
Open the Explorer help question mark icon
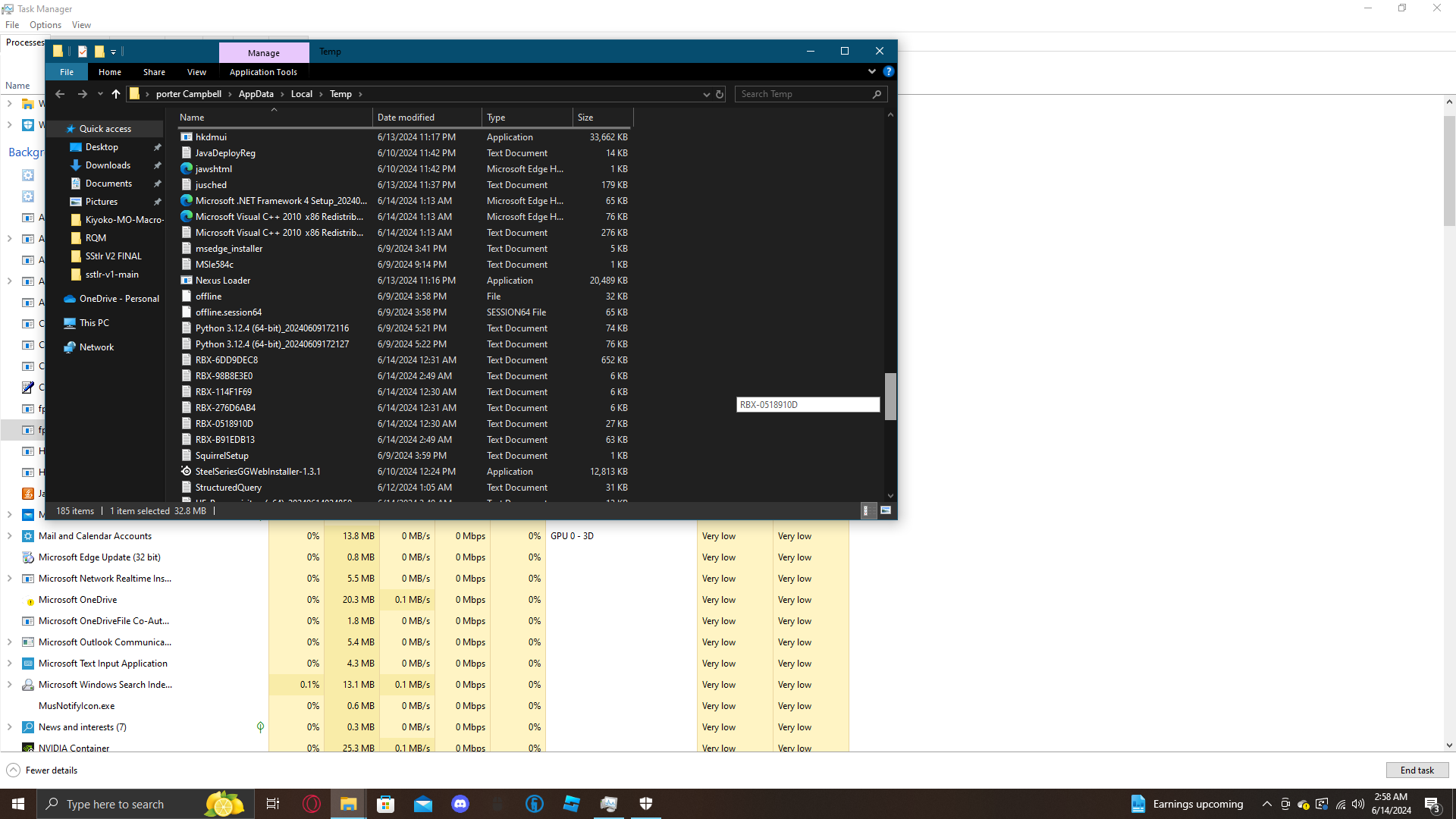pos(889,71)
